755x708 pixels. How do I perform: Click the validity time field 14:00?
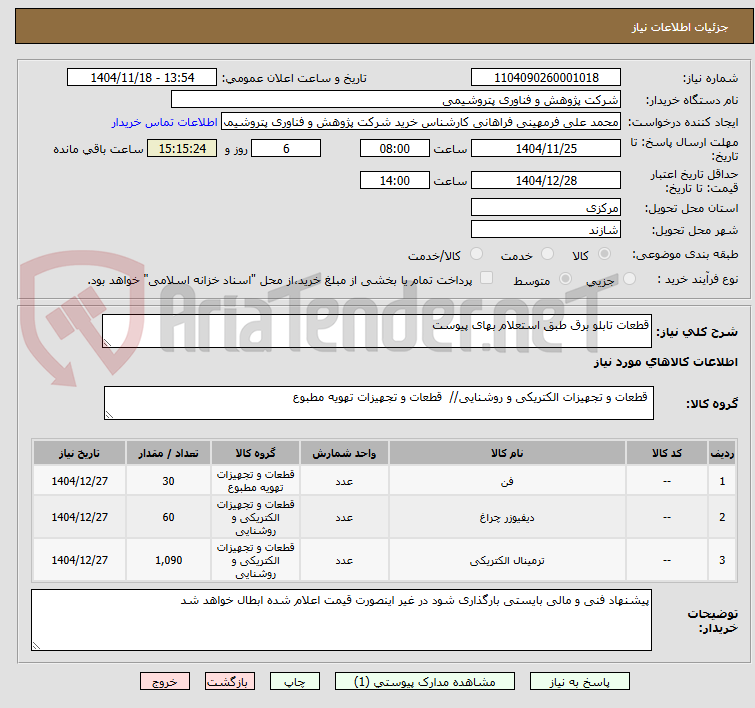tap(394, 180)
